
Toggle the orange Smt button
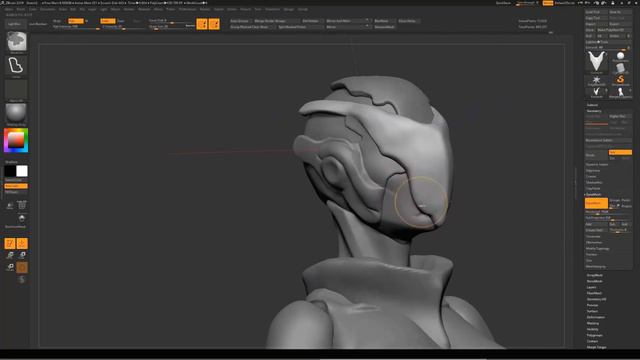(x=620, y=152)
